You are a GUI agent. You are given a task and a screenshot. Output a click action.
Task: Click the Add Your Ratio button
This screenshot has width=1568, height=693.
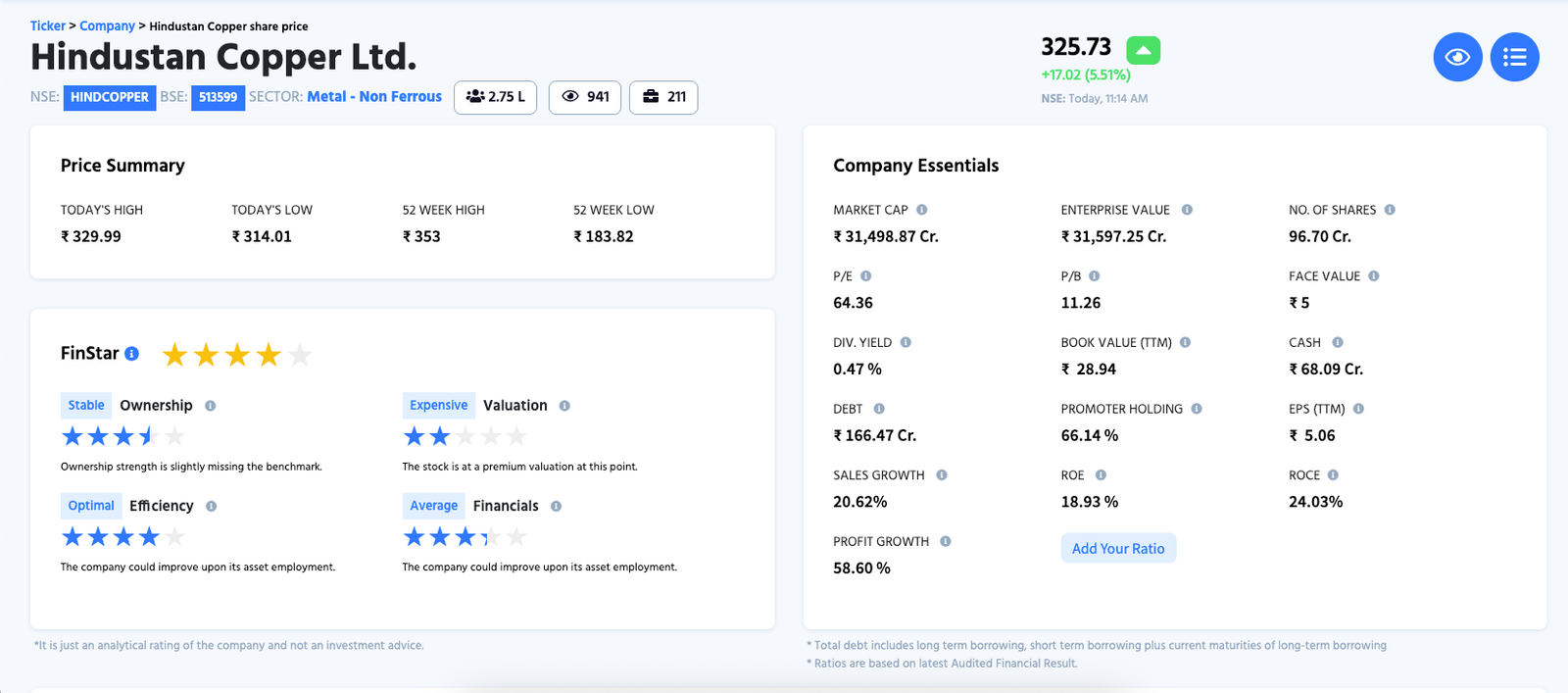(x=1118, y=549)
